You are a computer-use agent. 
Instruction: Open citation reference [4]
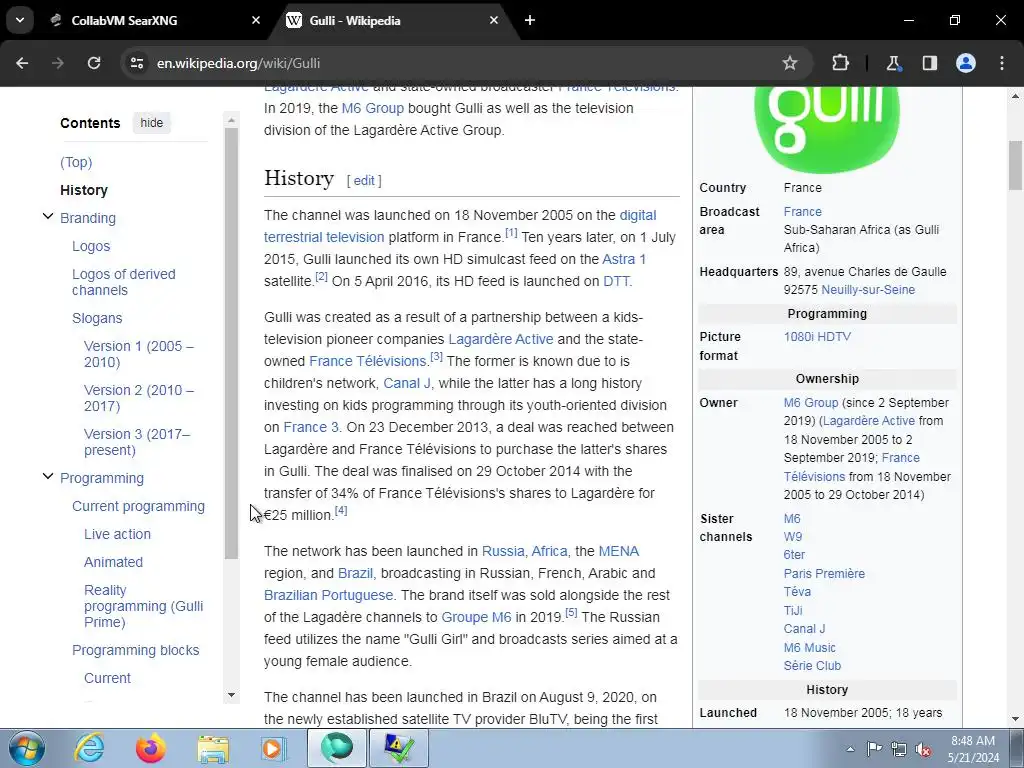point(341,510)
